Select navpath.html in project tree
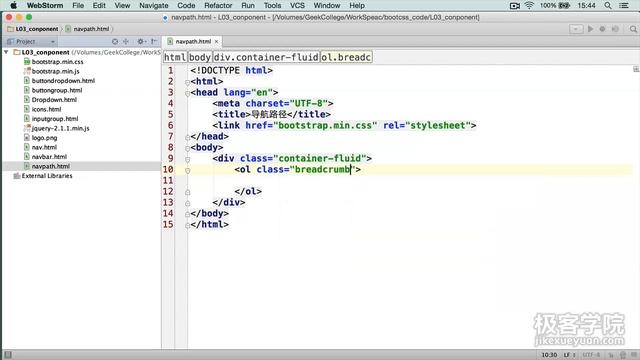Screen dimensions: 640x360 click(x=51, y=166)
